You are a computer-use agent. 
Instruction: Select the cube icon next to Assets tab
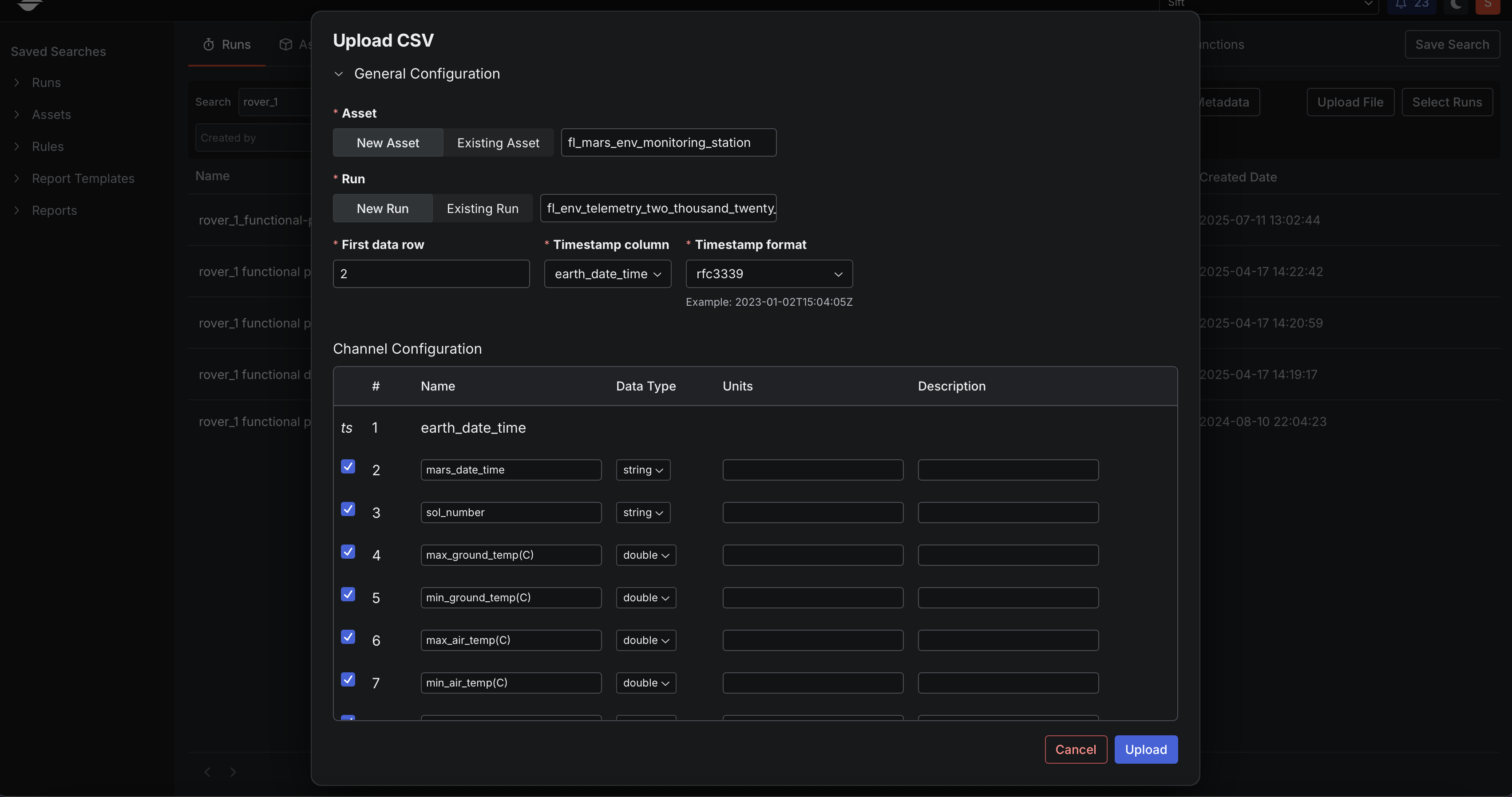click(286, 44)
